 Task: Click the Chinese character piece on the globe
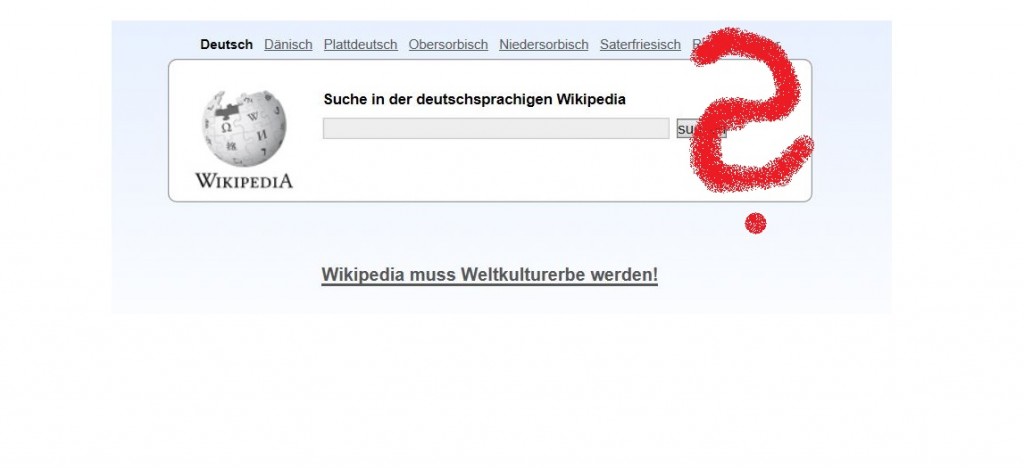pos(231,146)
